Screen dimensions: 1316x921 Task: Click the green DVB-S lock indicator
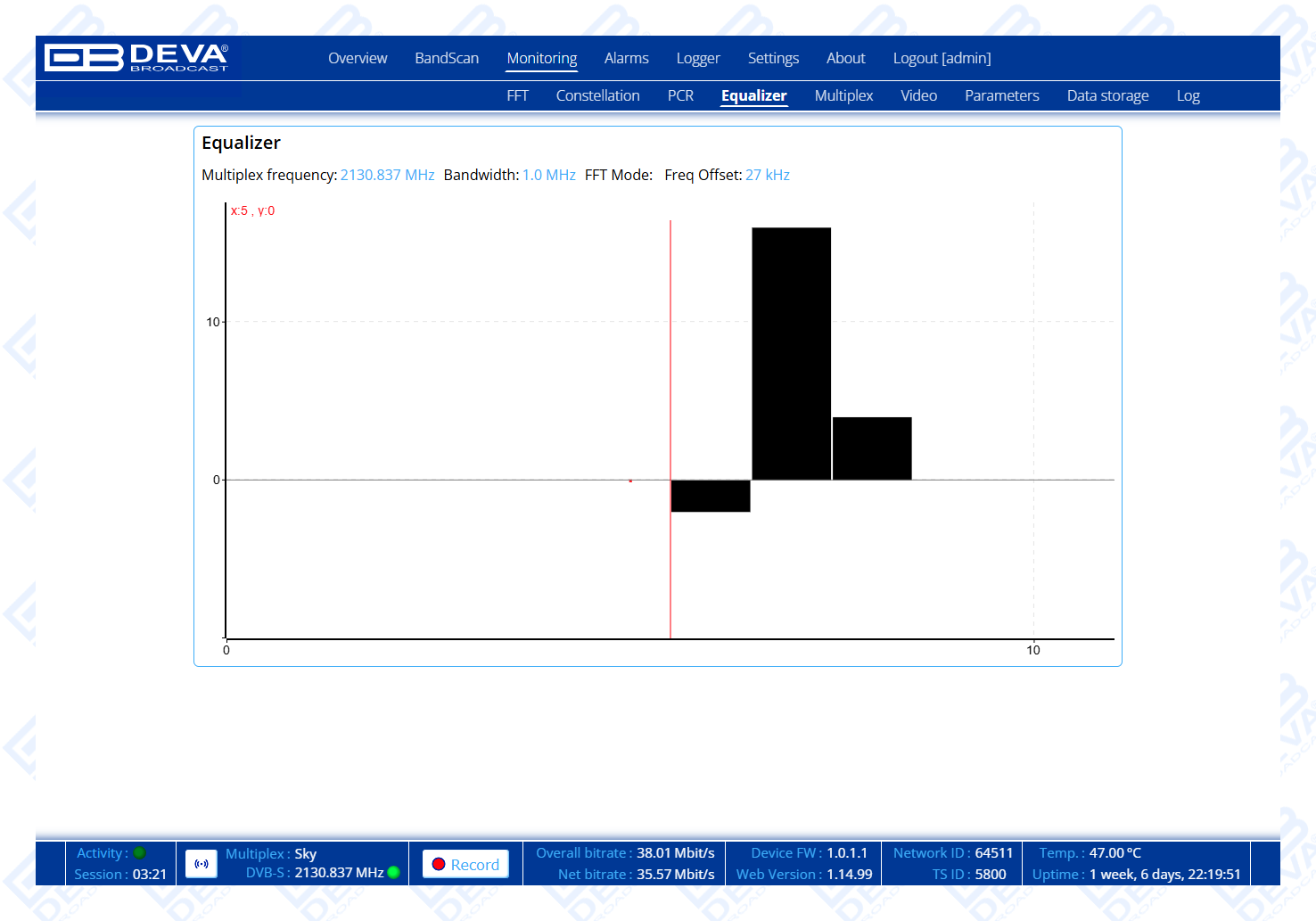[x=393, y=873]
